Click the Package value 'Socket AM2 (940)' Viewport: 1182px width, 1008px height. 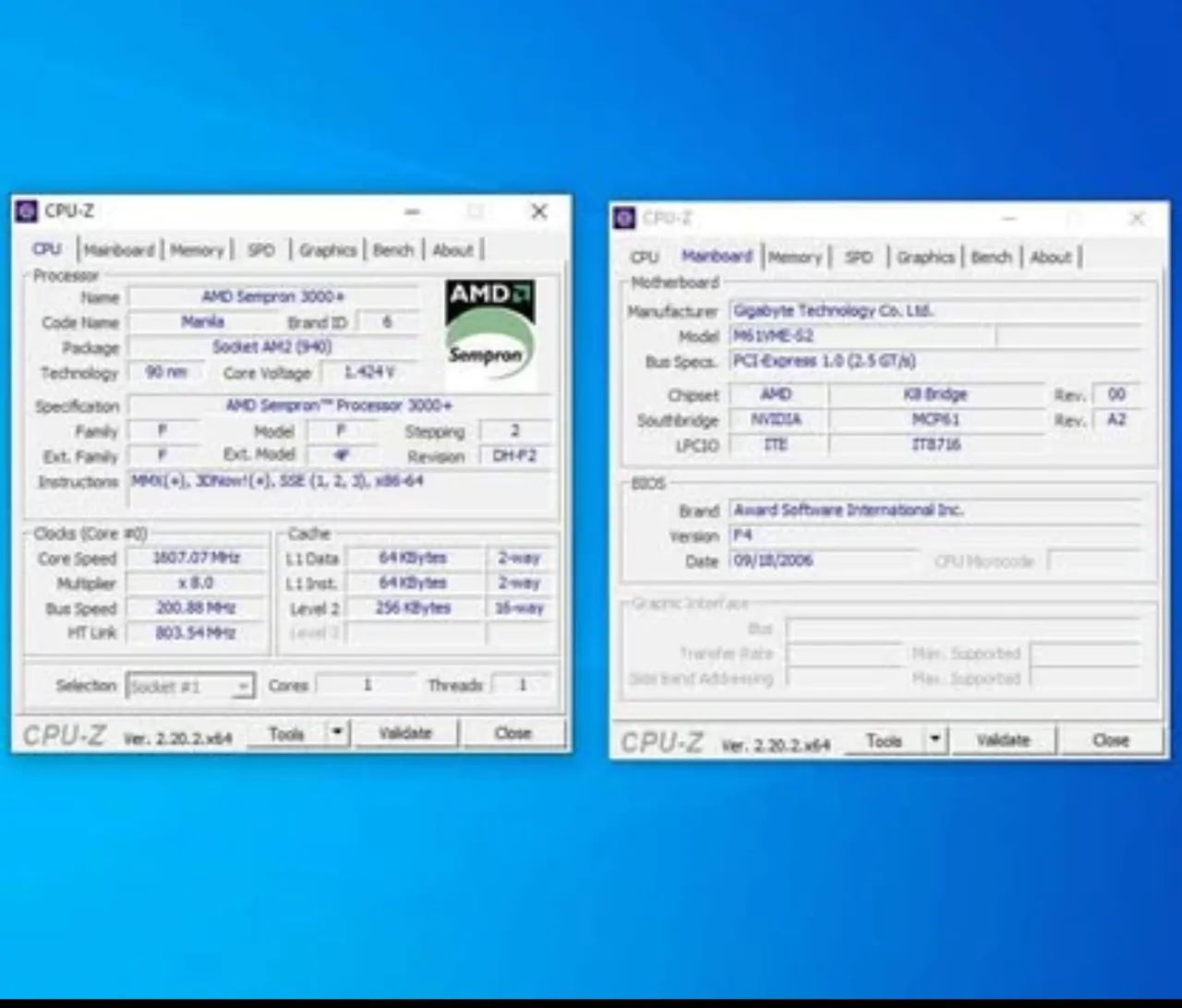[x=272, y=347]
